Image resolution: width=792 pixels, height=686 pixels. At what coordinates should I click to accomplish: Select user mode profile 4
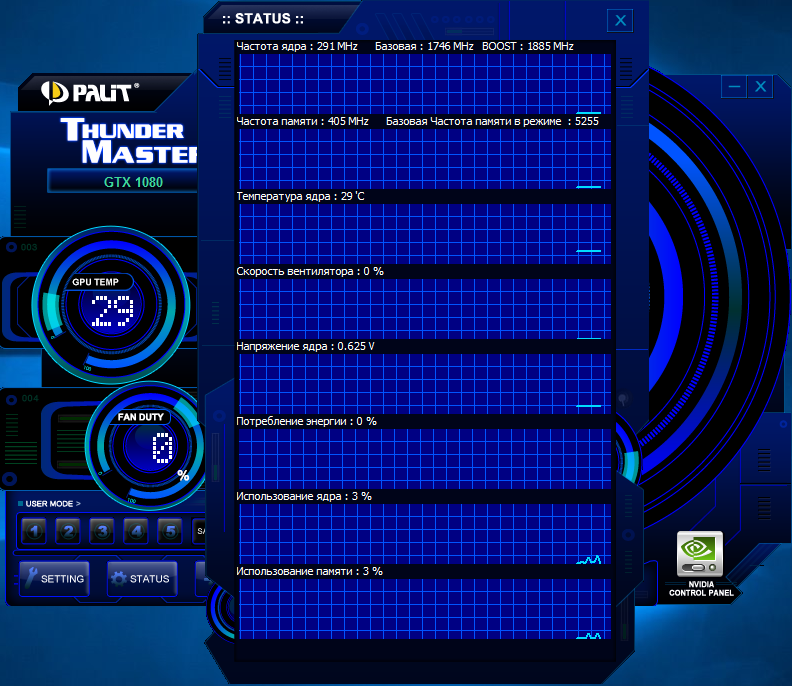[136, 531]
